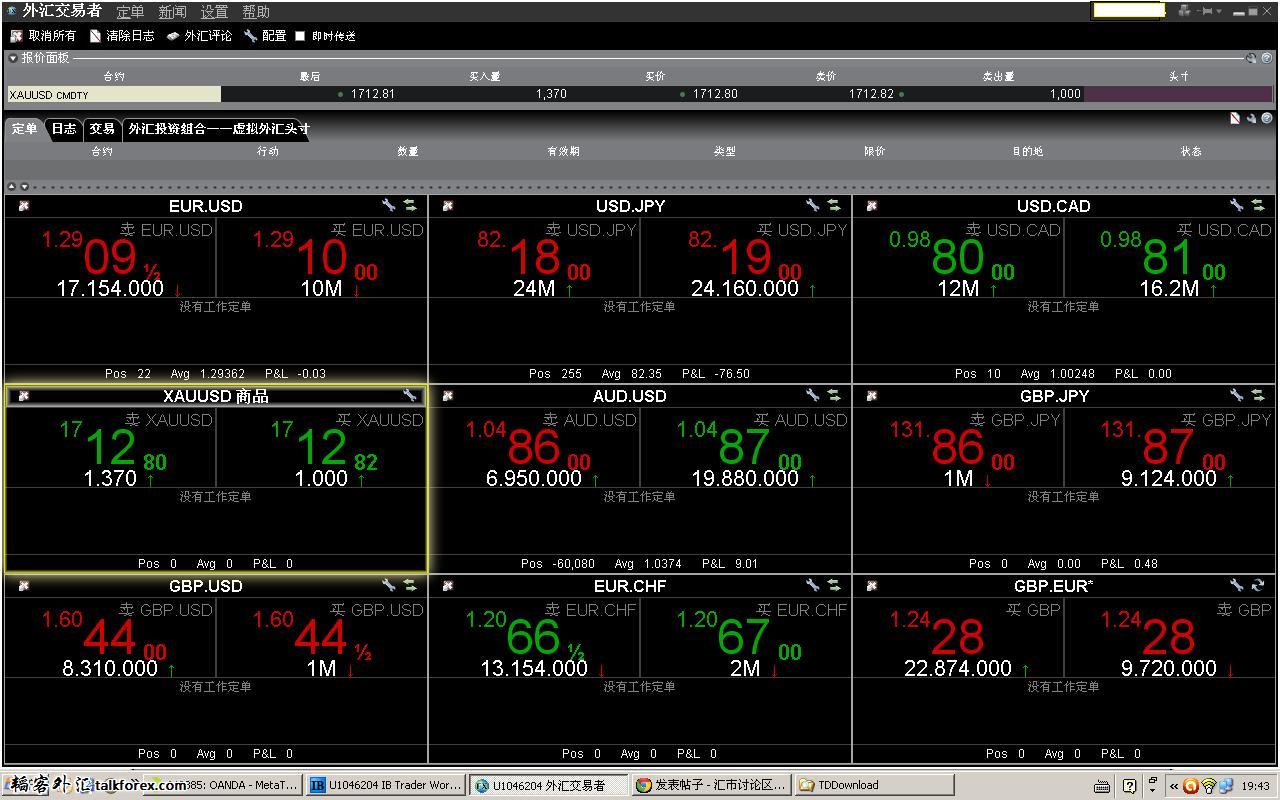Click the yellow search field in title bar
The image size is (1280, 800).
pos(1128,10)
